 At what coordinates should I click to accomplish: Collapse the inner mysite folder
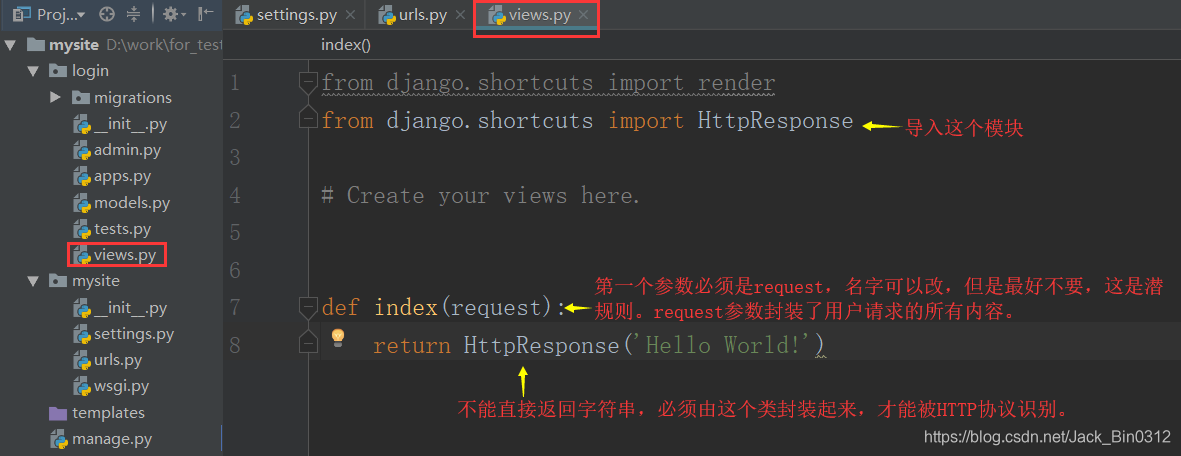click(x=32, y=281)
